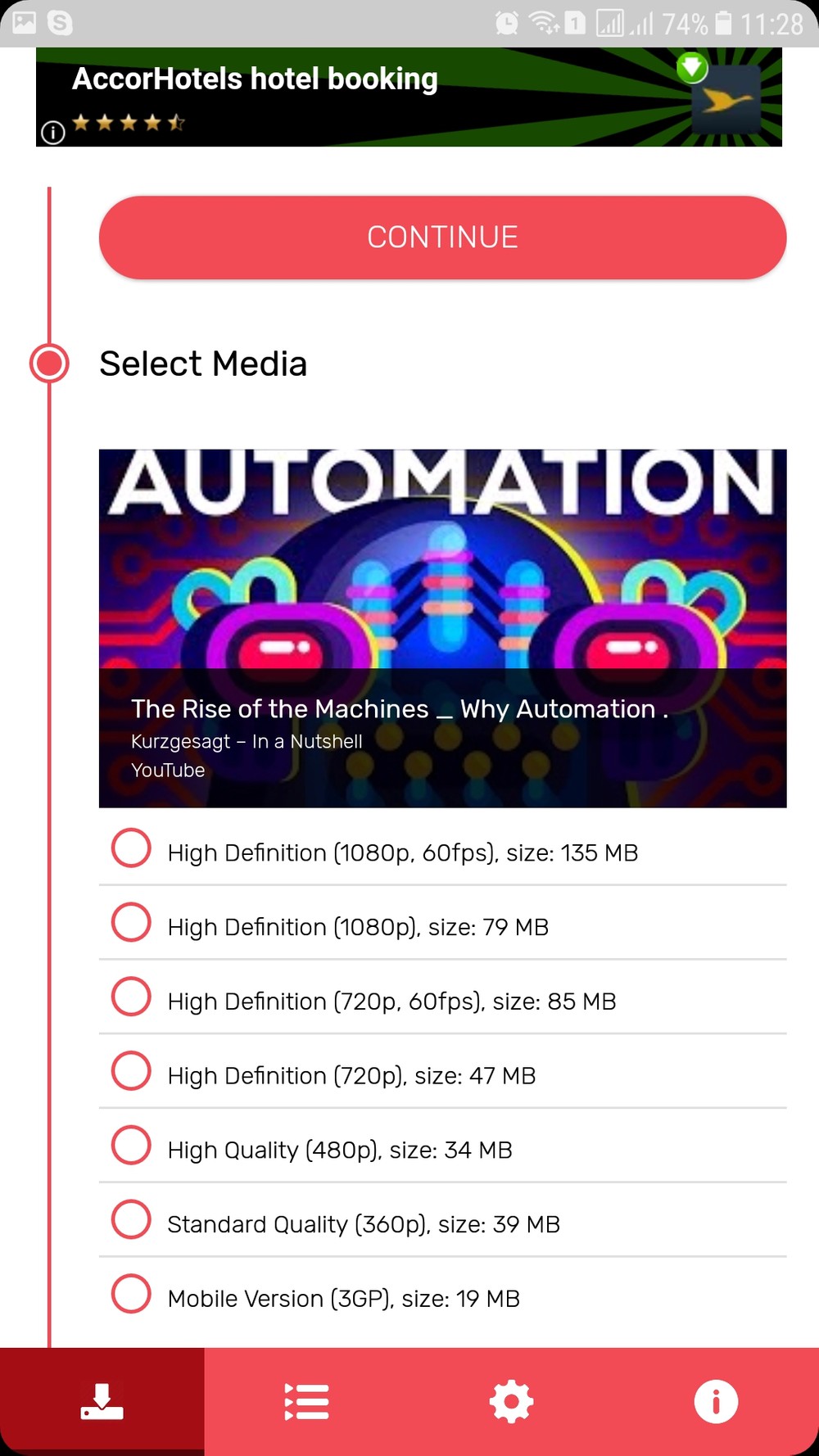The height and width of the screenshot is (1456, 819).
Task: Tap the info icon in bottom bar
Action: 716,1401
